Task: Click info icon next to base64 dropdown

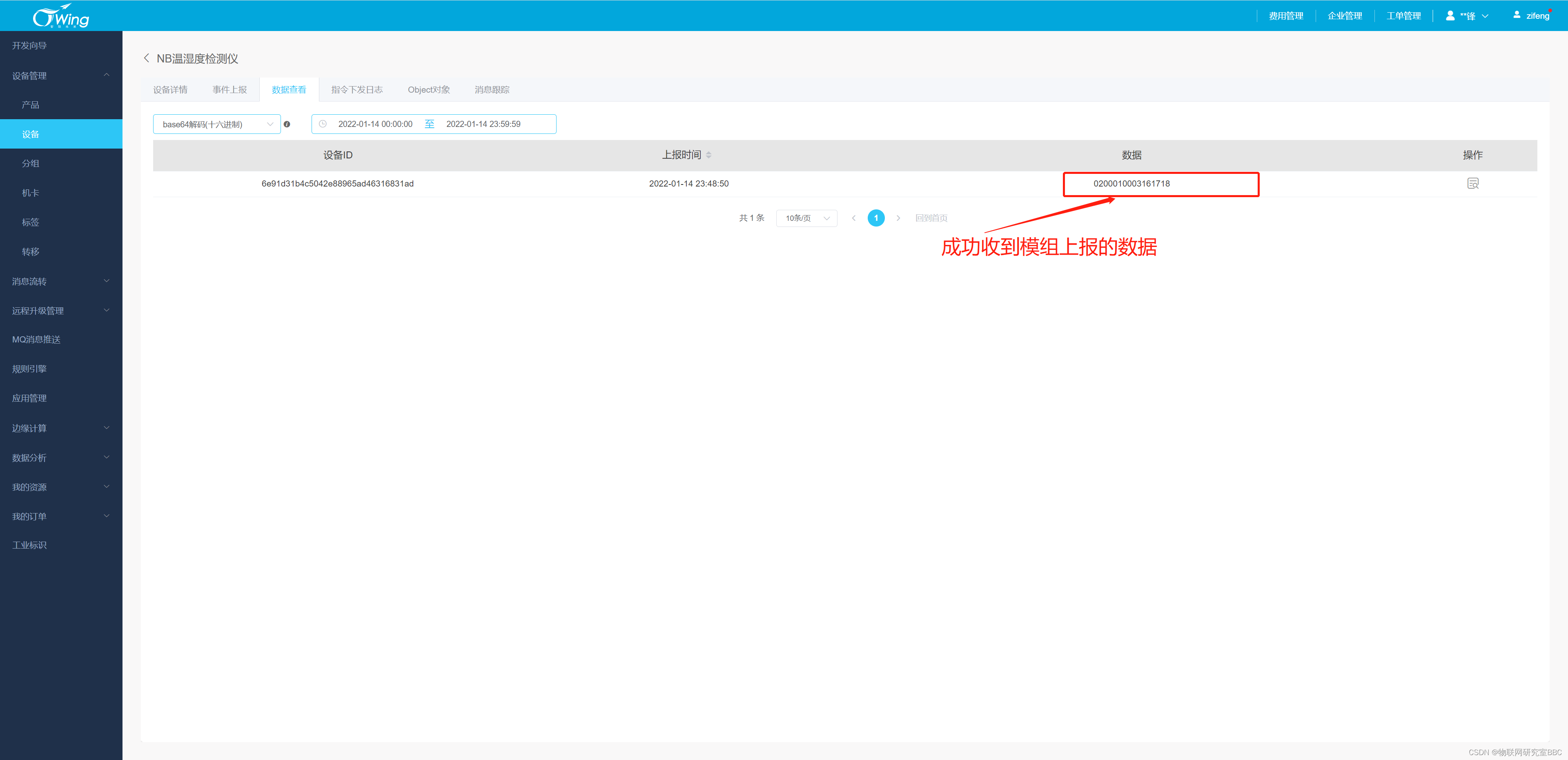Action: click(x=287, y=124)
